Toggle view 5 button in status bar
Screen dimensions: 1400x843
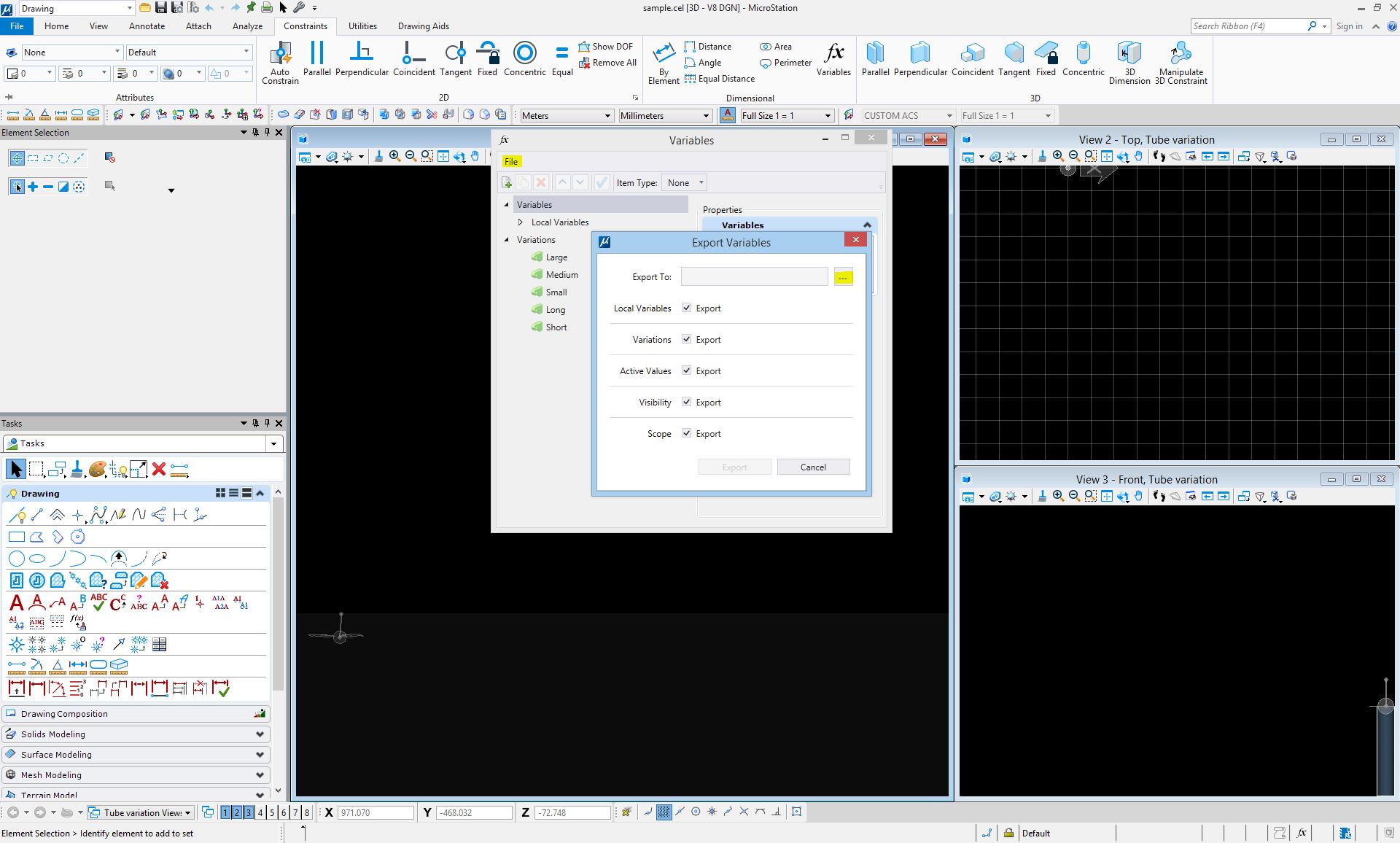tap(272, 812)
